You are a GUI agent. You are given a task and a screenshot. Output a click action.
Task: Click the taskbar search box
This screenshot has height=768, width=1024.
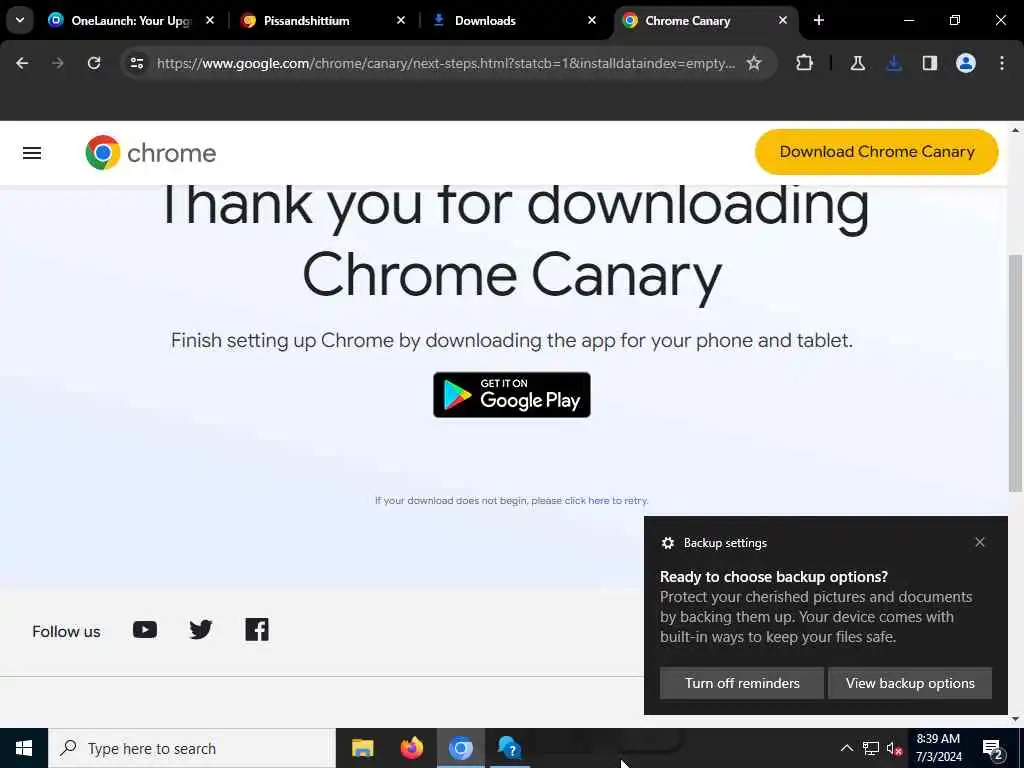(191, 748)
